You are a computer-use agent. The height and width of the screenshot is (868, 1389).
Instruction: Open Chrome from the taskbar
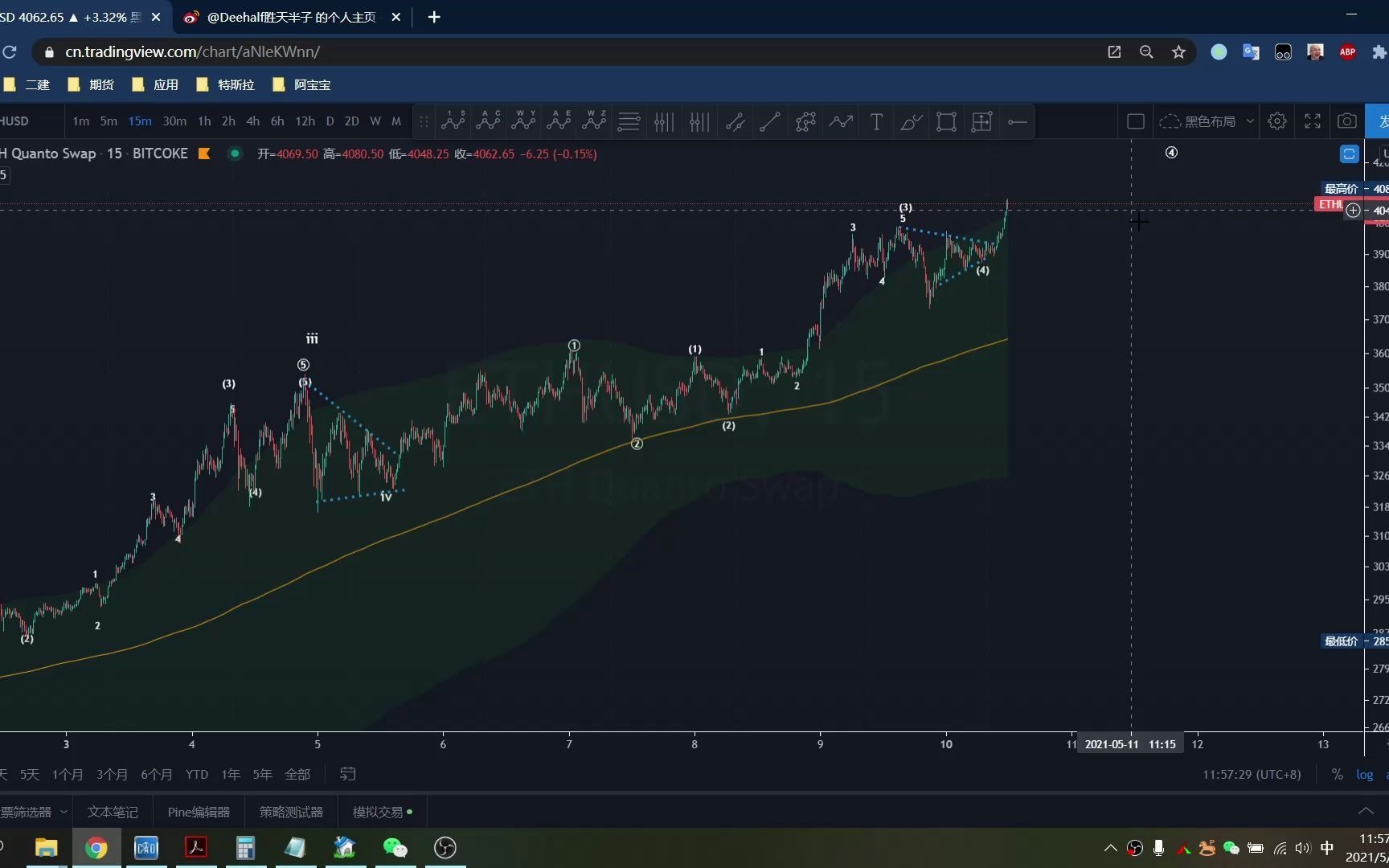pos(96,848)
